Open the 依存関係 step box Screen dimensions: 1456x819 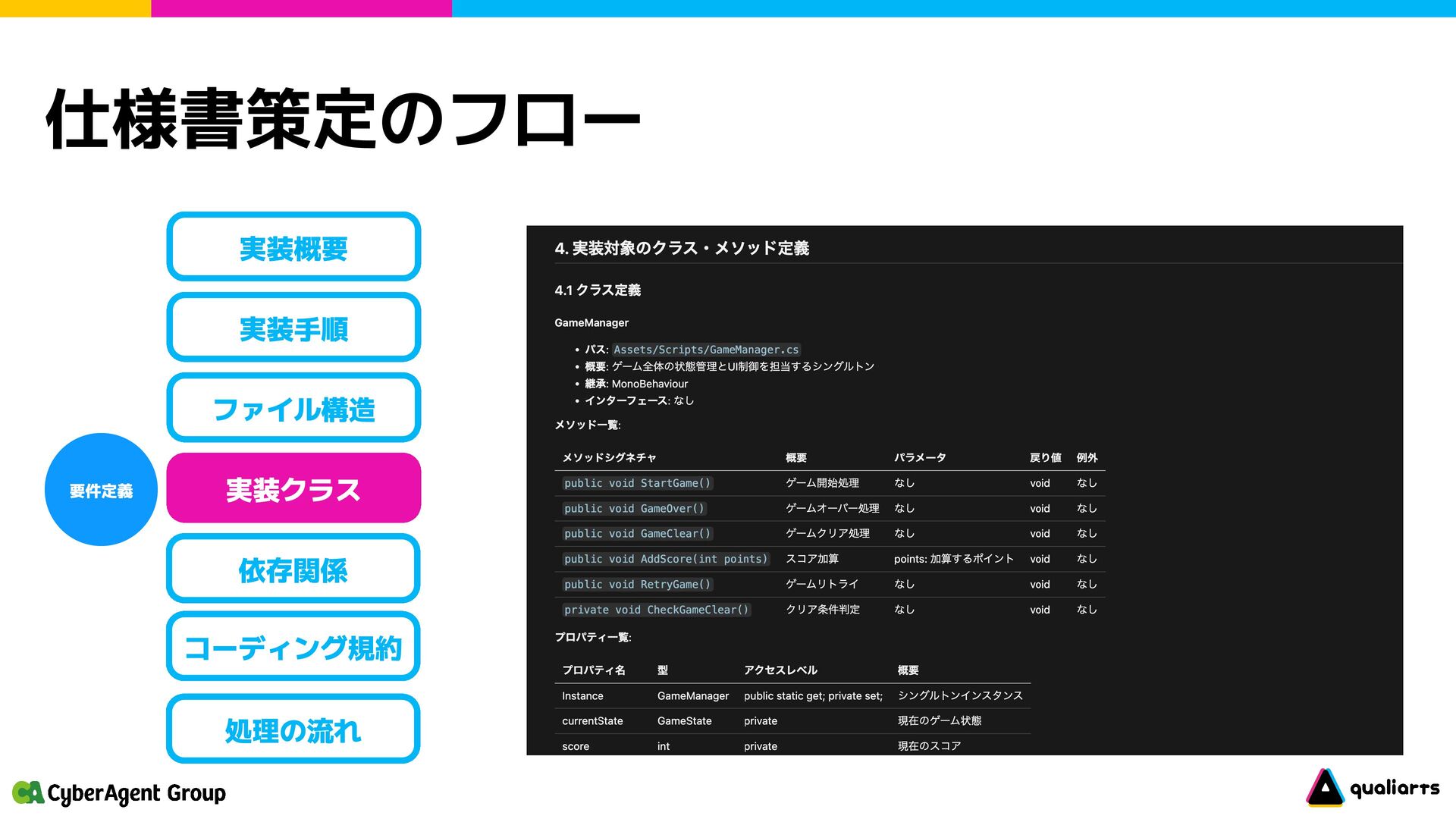pos(293,569)
